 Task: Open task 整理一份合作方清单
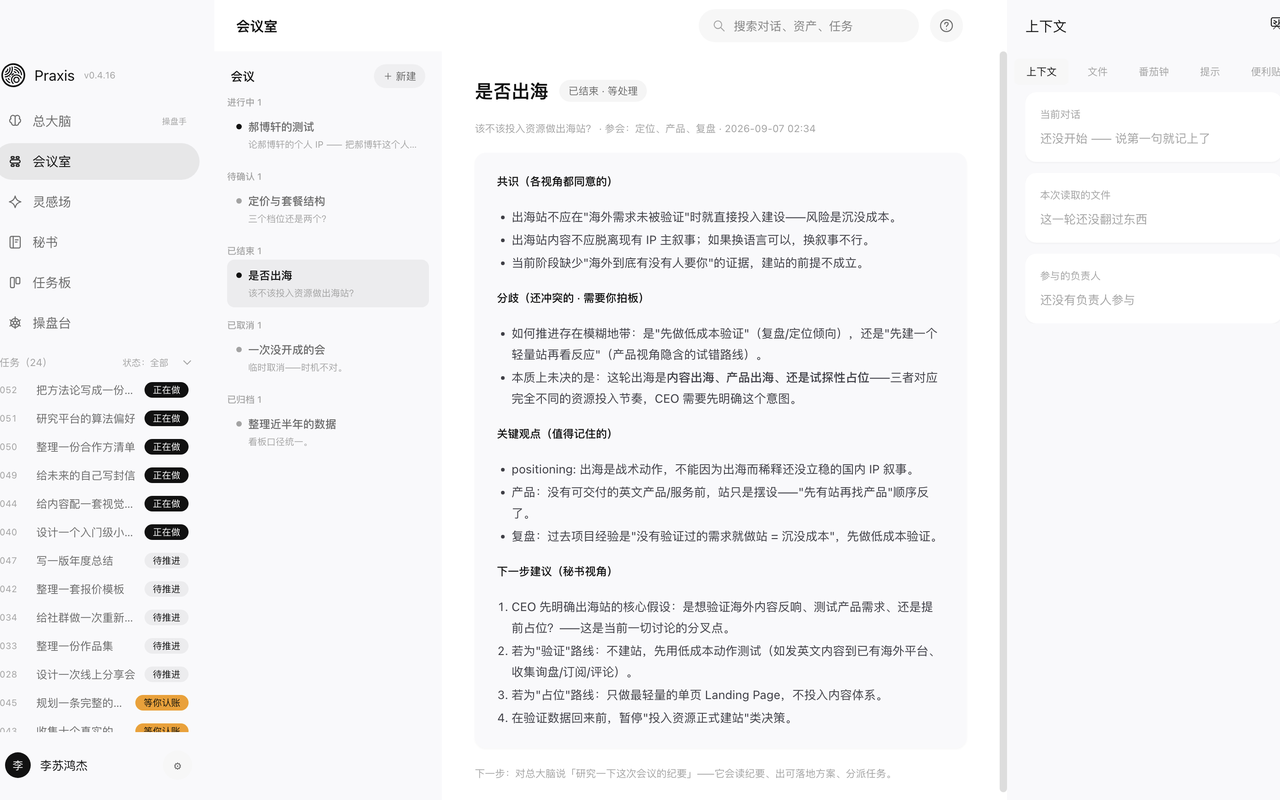tap(96, 447)
